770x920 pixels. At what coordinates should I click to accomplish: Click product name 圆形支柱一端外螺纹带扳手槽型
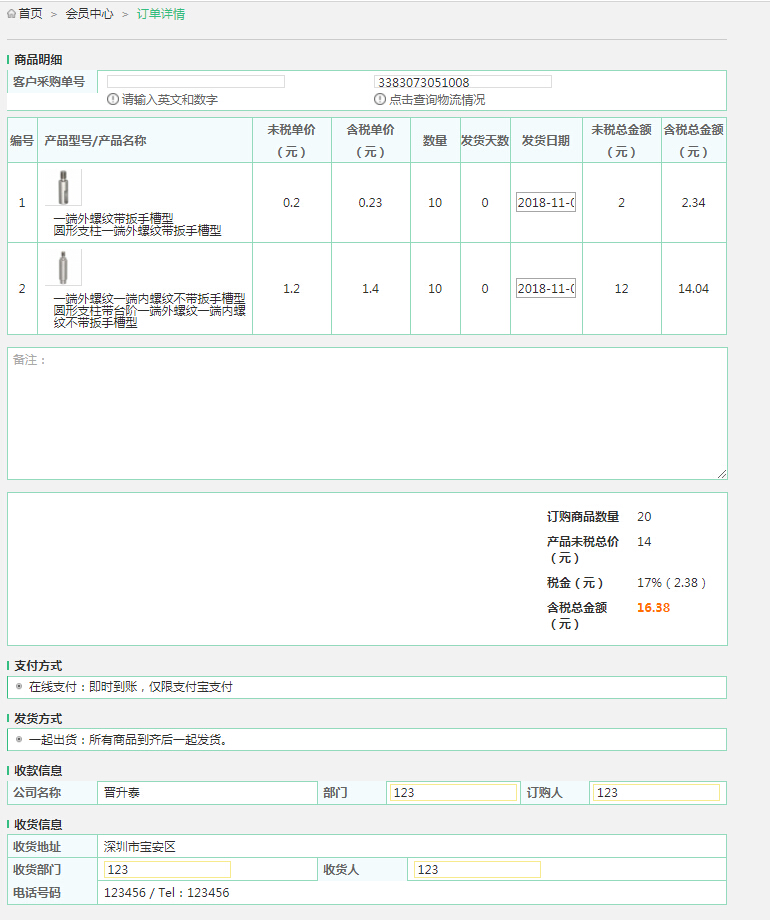(x=137, y=231)
